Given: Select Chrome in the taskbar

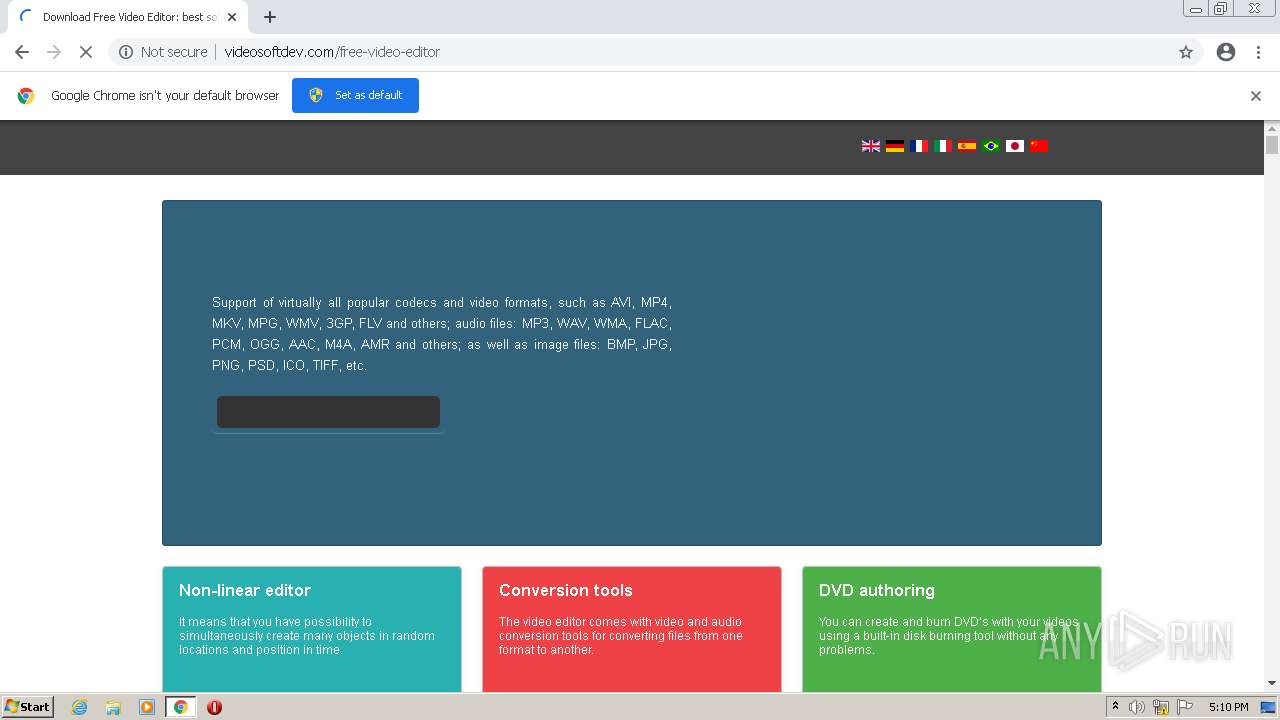Looking at the screenshot, I should point(180,707).
